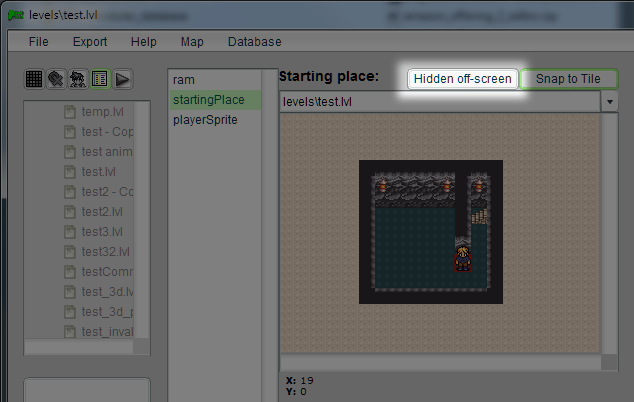Click the file icon beside temp.lvl

point(70,112)
